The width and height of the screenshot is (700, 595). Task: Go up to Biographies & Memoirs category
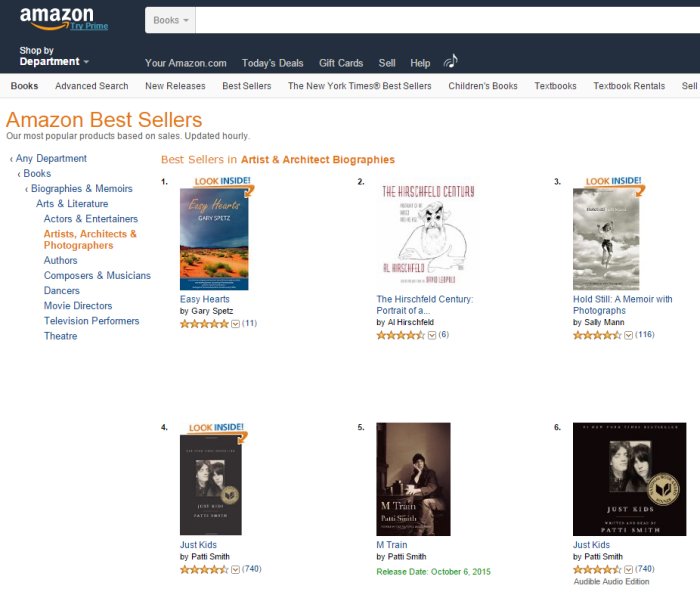81,189
